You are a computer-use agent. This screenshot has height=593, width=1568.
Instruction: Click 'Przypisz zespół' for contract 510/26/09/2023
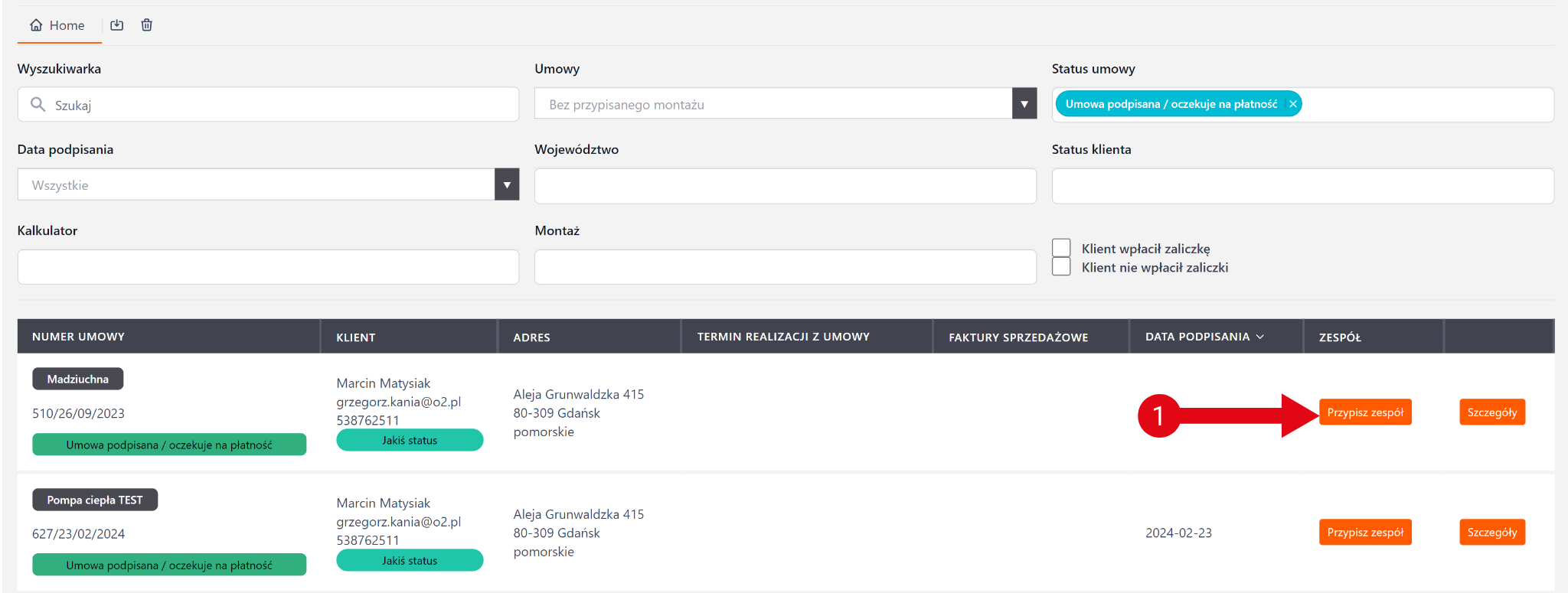point(1364,412)
